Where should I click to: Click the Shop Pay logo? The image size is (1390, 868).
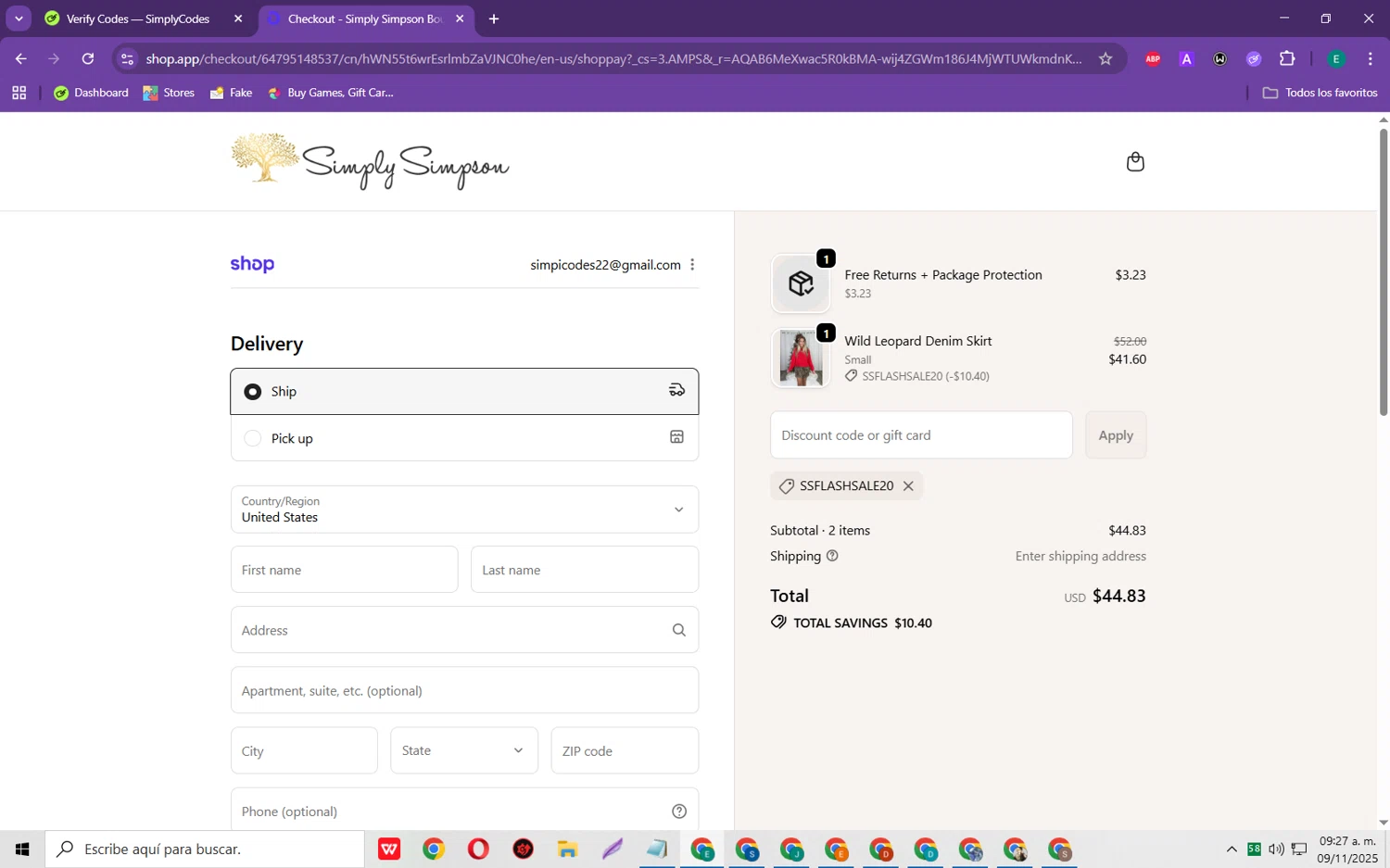click(x=252, y=264)
